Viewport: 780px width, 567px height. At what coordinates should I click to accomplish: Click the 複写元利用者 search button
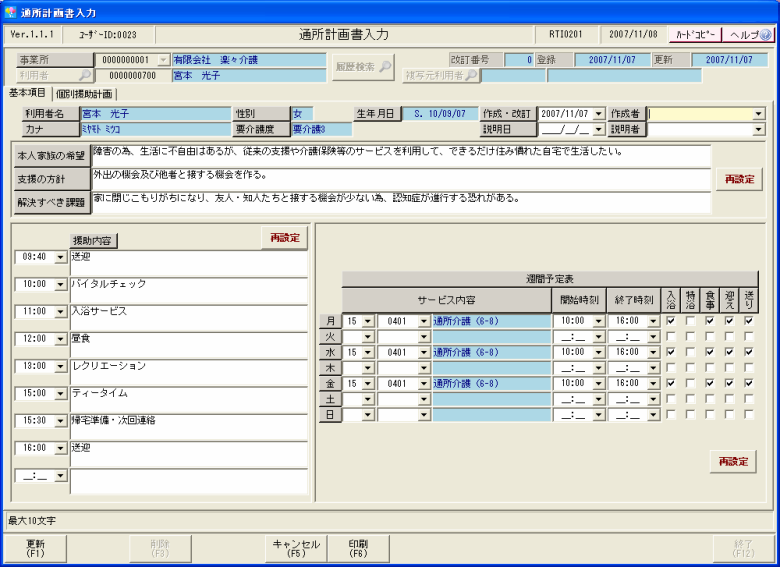[441, 76]
